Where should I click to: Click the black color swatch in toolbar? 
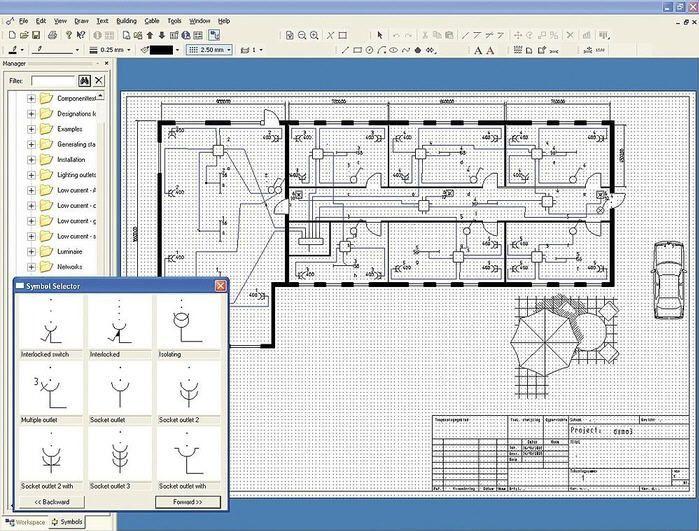tap(162, 50)
